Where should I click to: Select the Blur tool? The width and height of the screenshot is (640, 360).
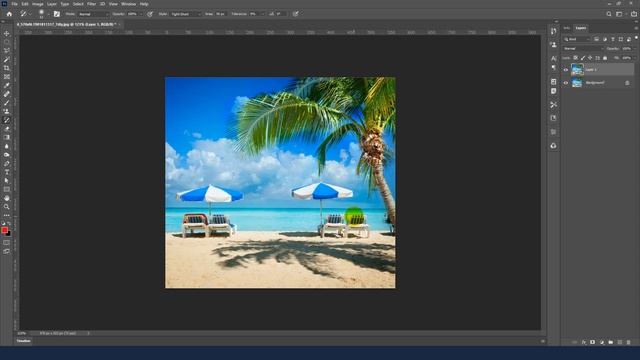7,146
